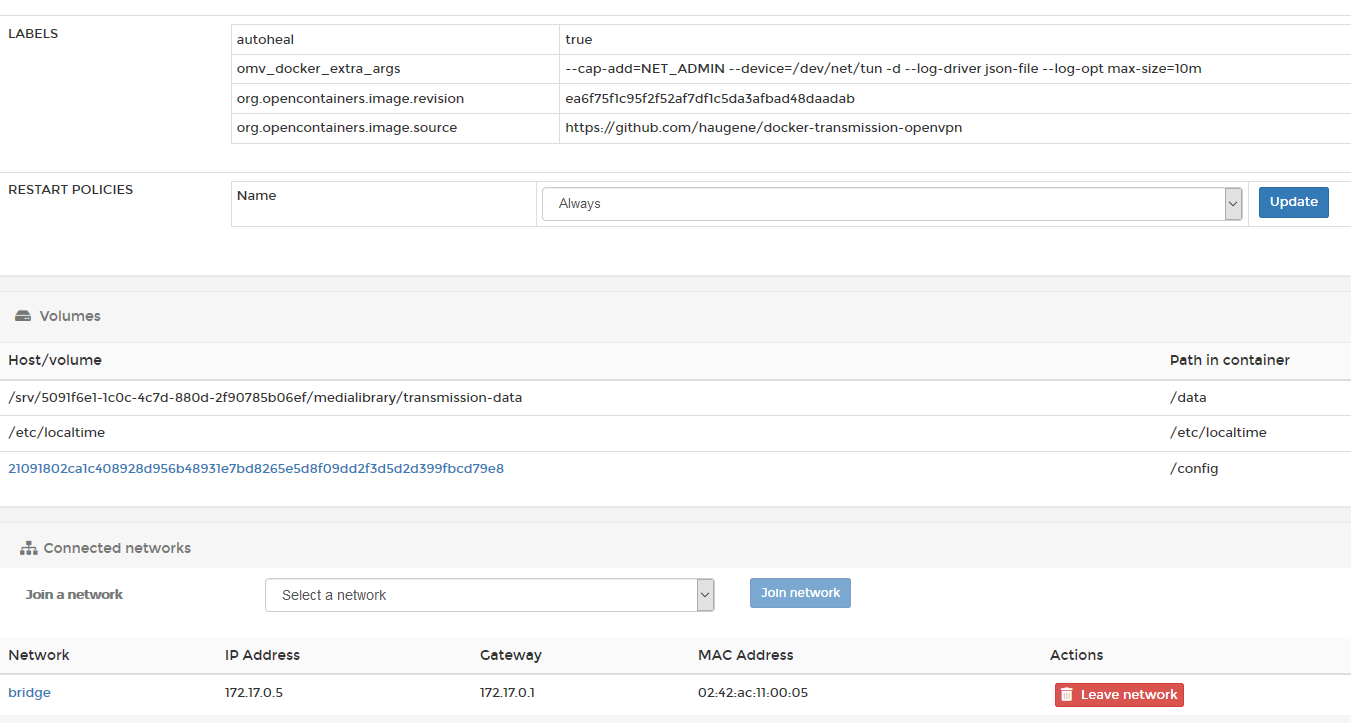The height and width of the screenshot is (723, 1351).
Task: Click the Leave network button
Action: (x=1119, y=694)
